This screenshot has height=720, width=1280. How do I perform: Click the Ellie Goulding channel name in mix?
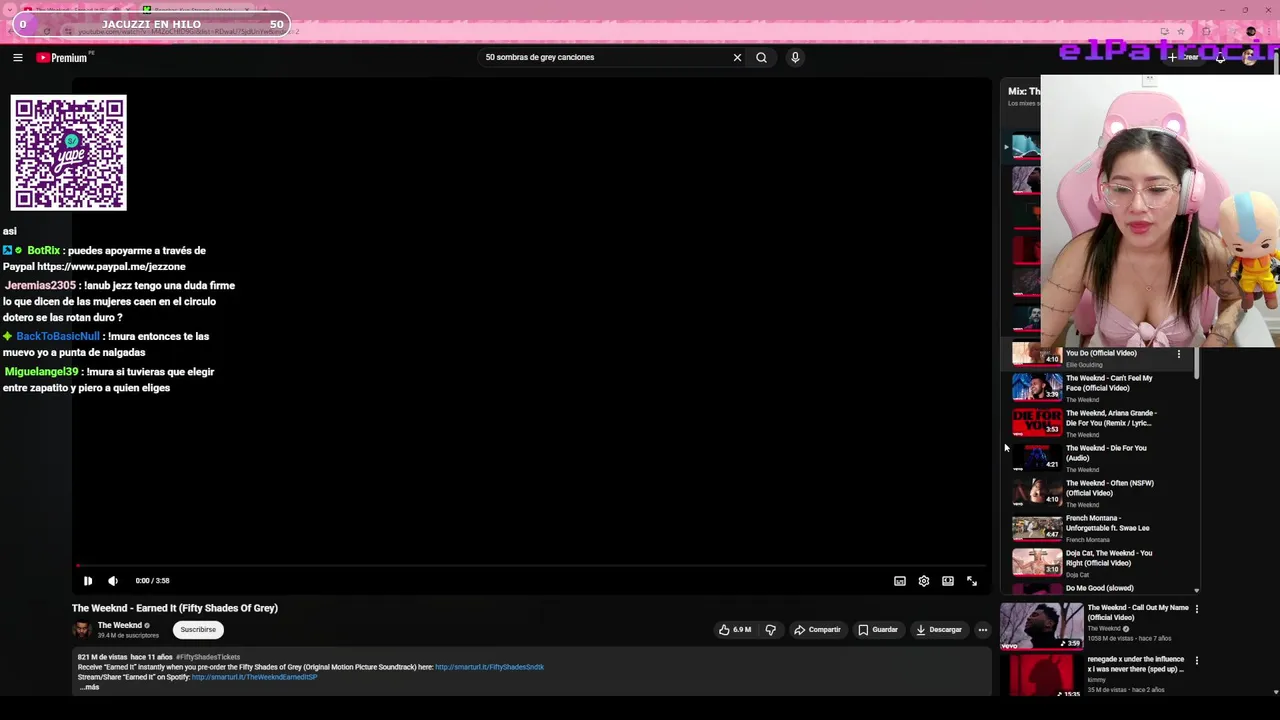pyautogui.click(x=1084, y=365)
